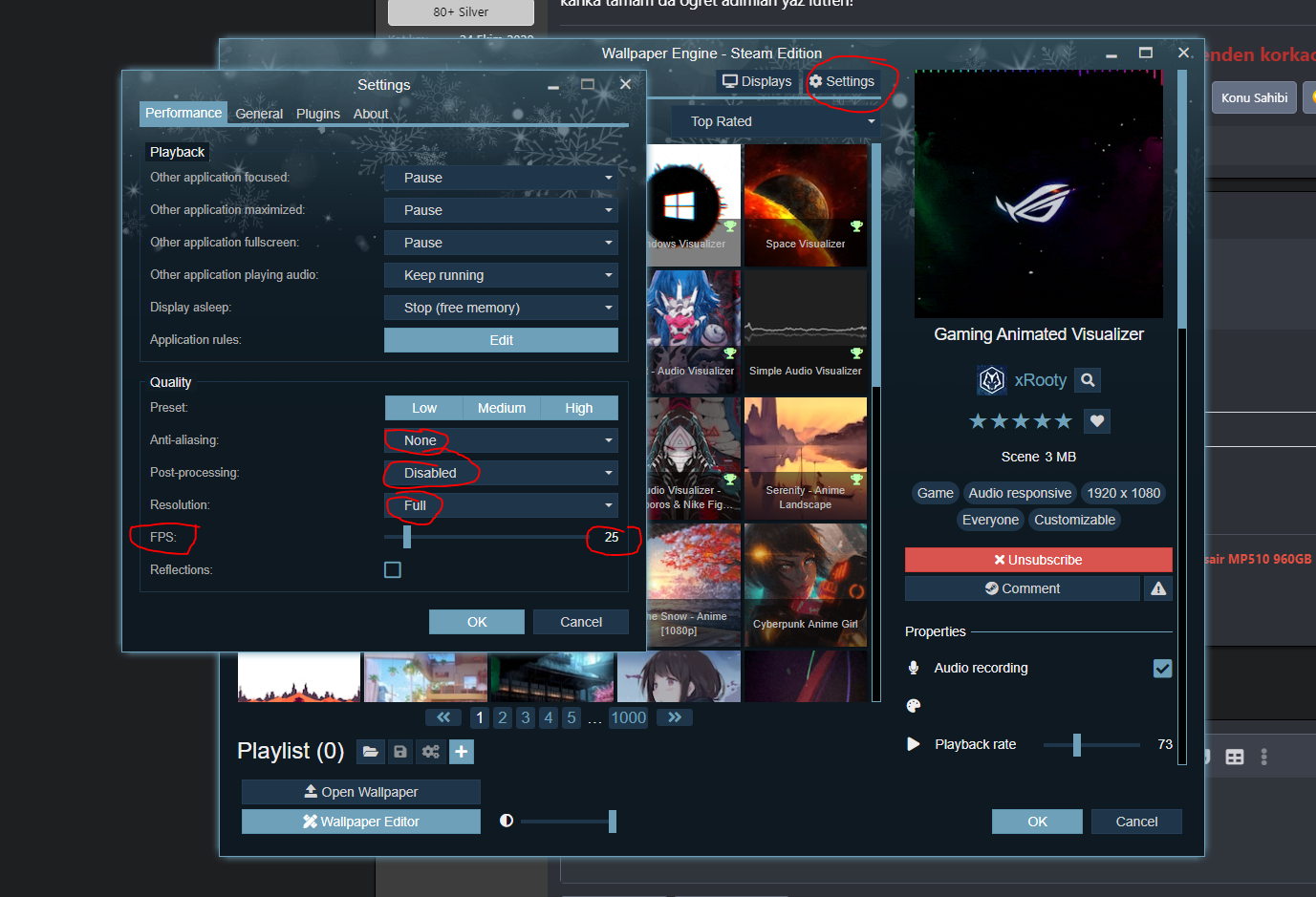Click the Audio responsive tag
Image resolution: width=1316 pixels, height=897 pixels.
pyautogui.click(x=1020, y=493)
